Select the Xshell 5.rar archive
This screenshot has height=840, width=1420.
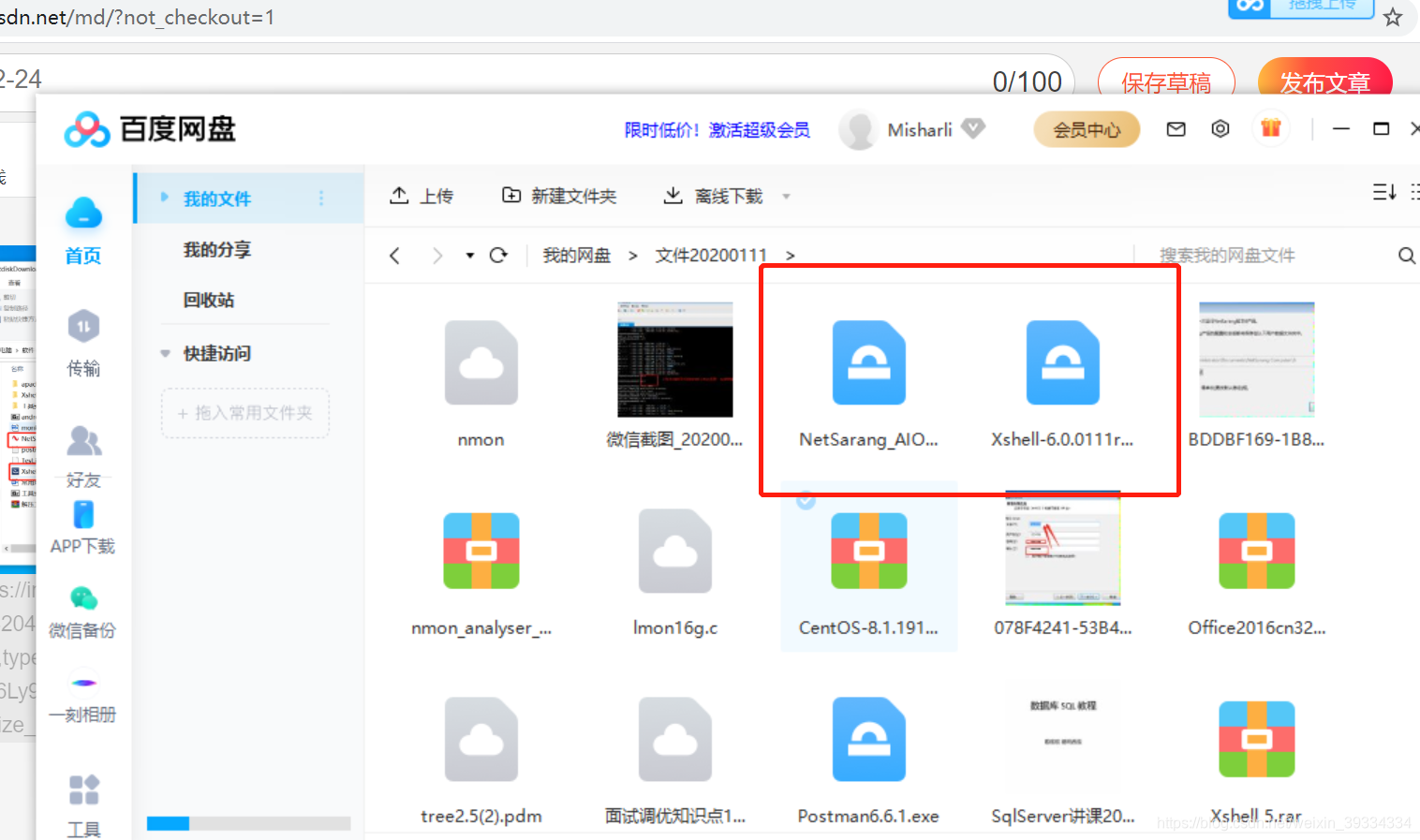1257,739
